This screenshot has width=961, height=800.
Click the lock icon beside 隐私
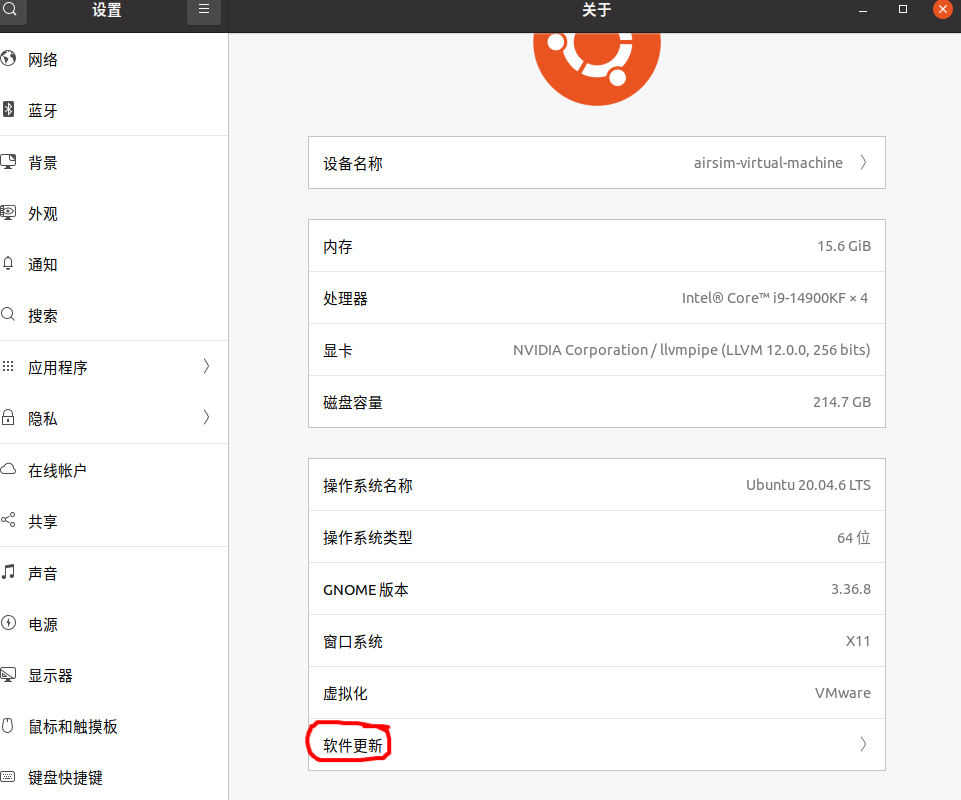8,417
